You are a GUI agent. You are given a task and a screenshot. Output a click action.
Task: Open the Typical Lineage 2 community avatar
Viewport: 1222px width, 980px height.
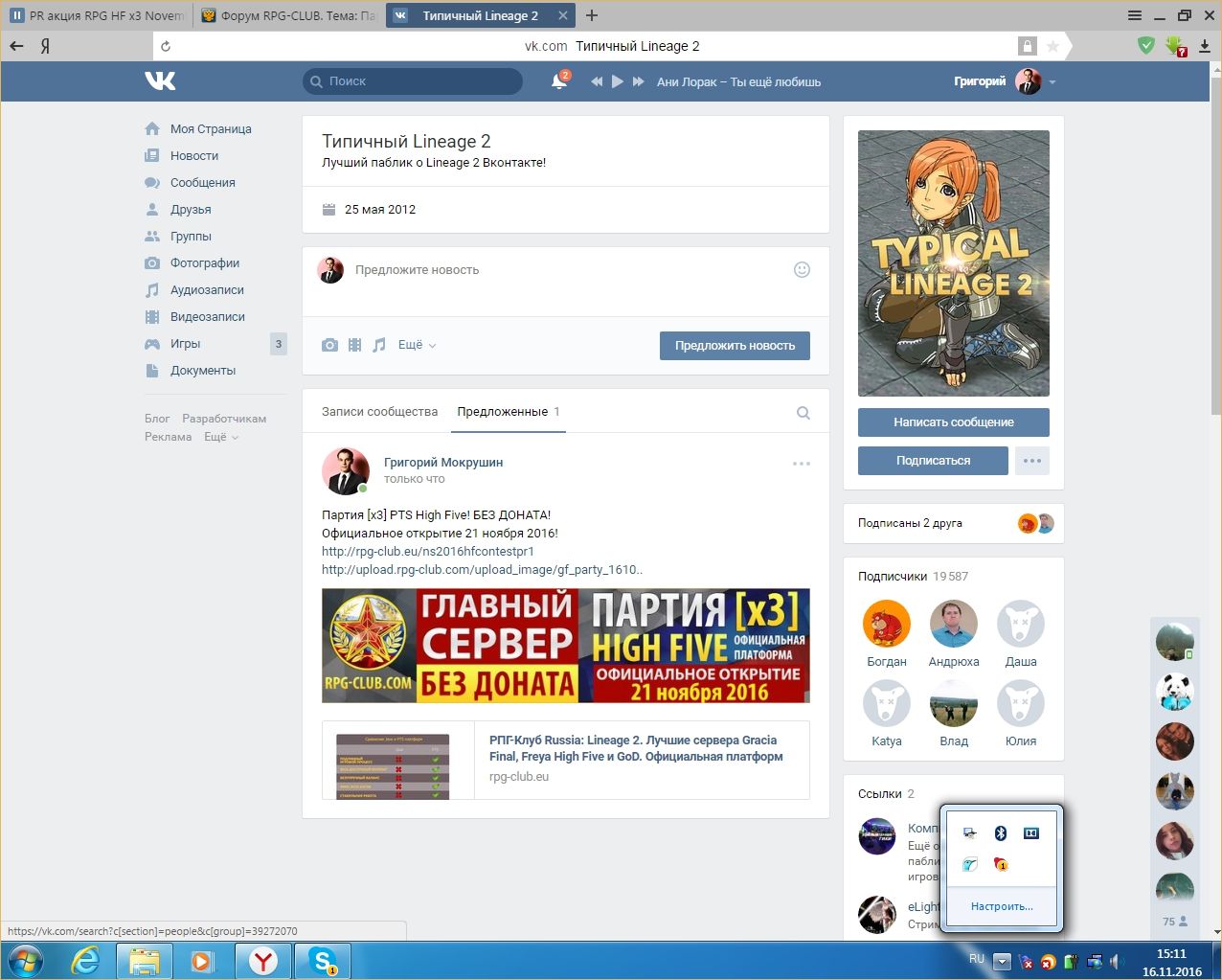pos(954,263)
